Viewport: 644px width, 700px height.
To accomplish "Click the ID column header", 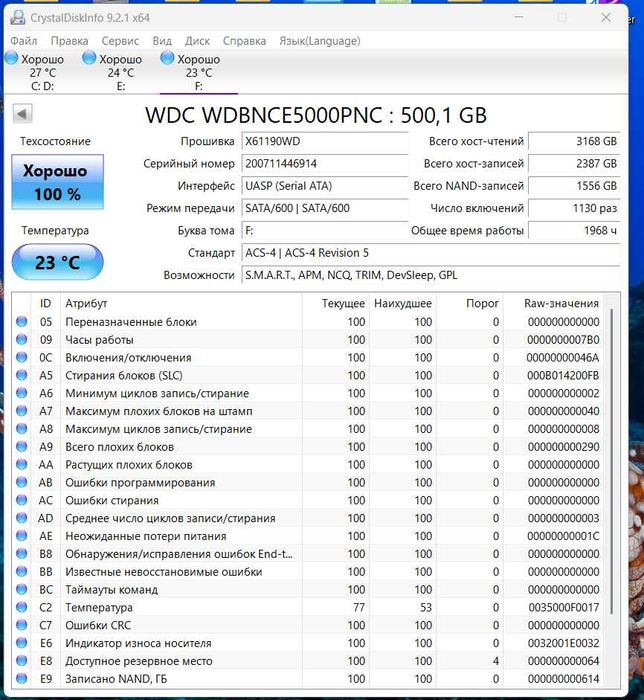I will tap(45, 304).
